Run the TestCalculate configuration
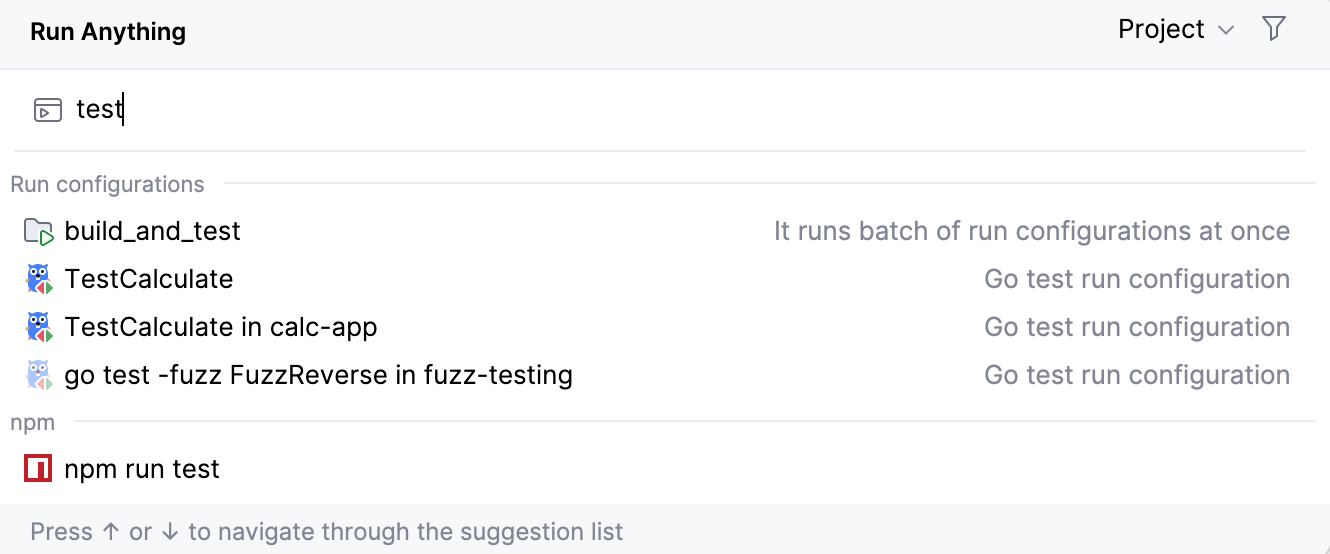This screenshot has width=1330, height=554. tap(149, 279)
